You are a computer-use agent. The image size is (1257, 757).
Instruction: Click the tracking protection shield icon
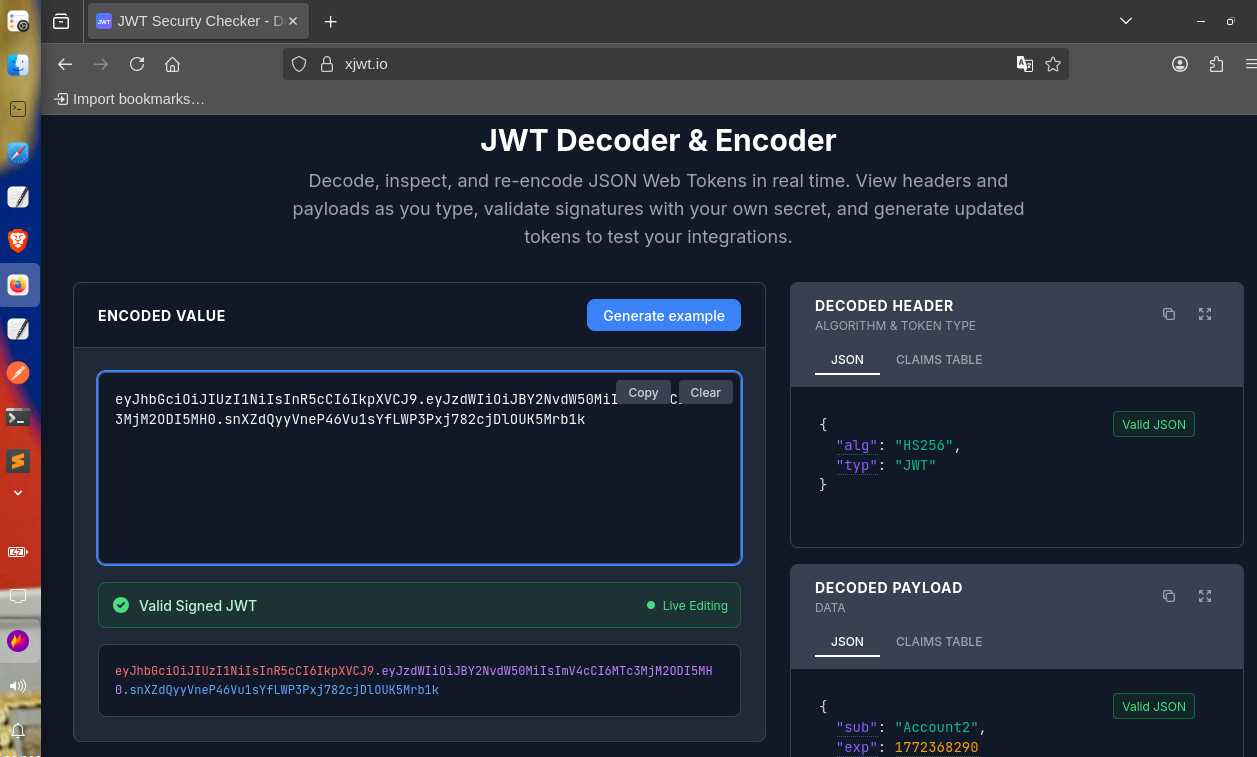[299, 63]
